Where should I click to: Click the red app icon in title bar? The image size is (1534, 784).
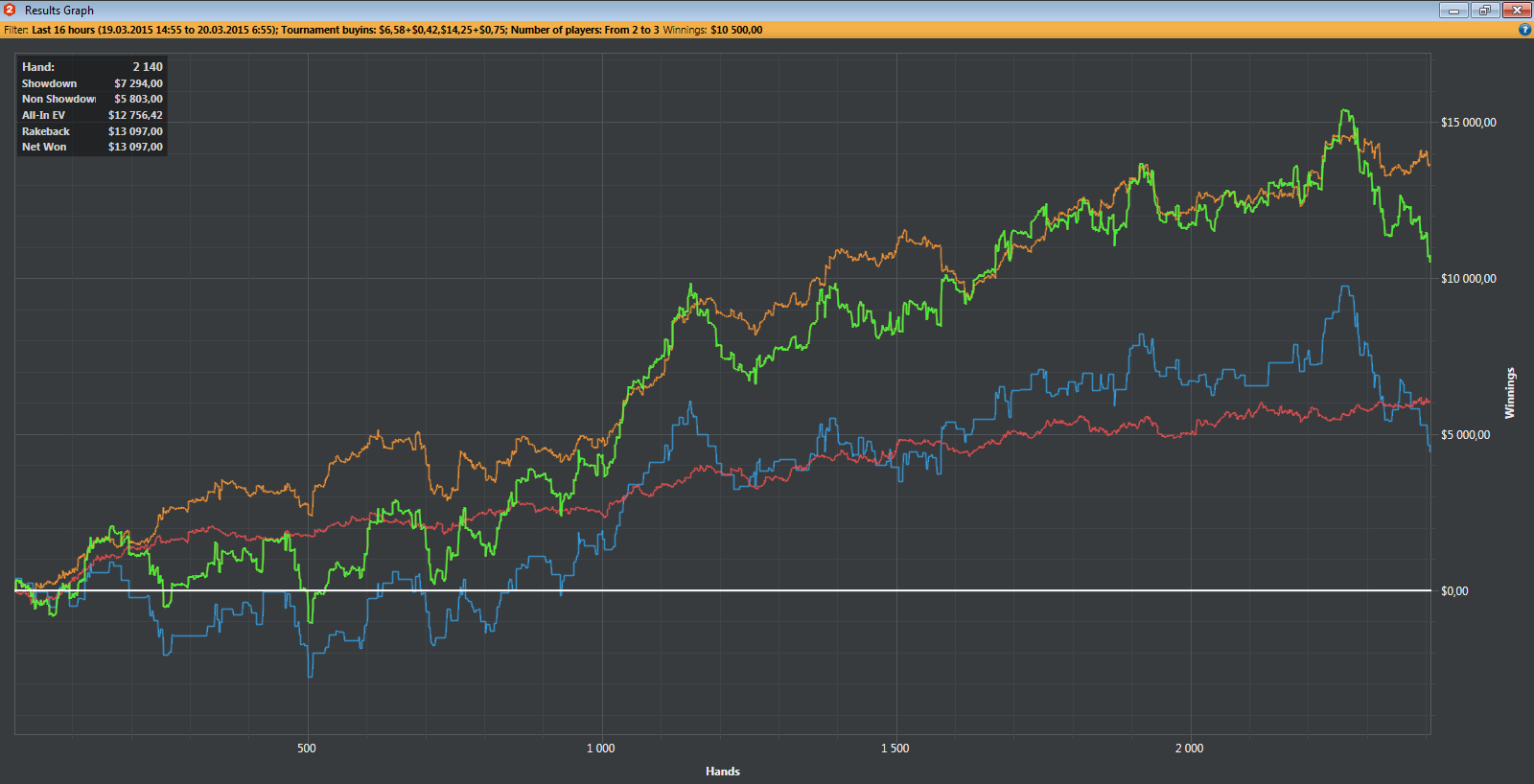pyautogui.click(x=10, y=10)
